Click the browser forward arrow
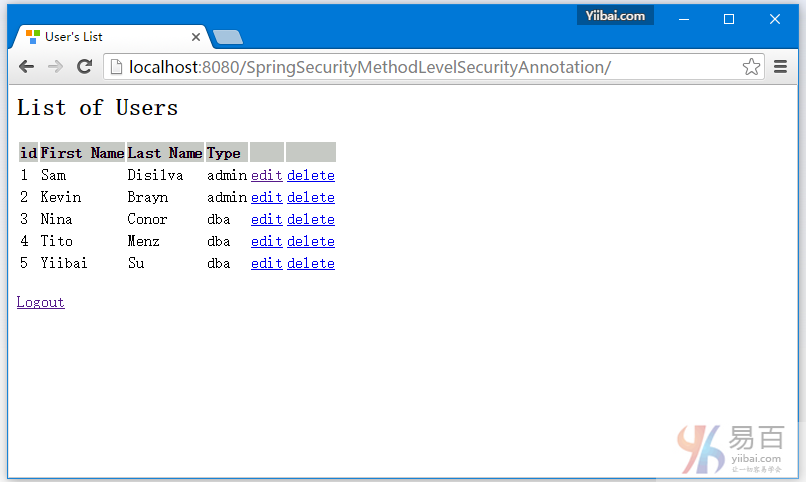Viewport: 806px width, 482px height. coord(55,67)
